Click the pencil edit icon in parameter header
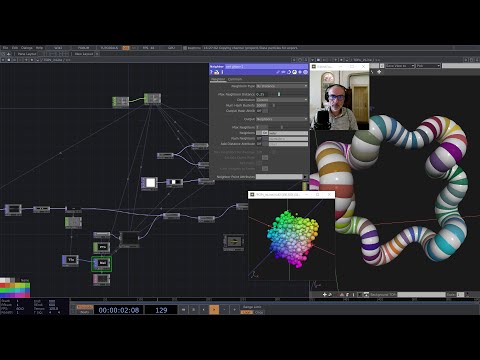The width and height of the screenshot is (480, 360). tap(278, 72)
